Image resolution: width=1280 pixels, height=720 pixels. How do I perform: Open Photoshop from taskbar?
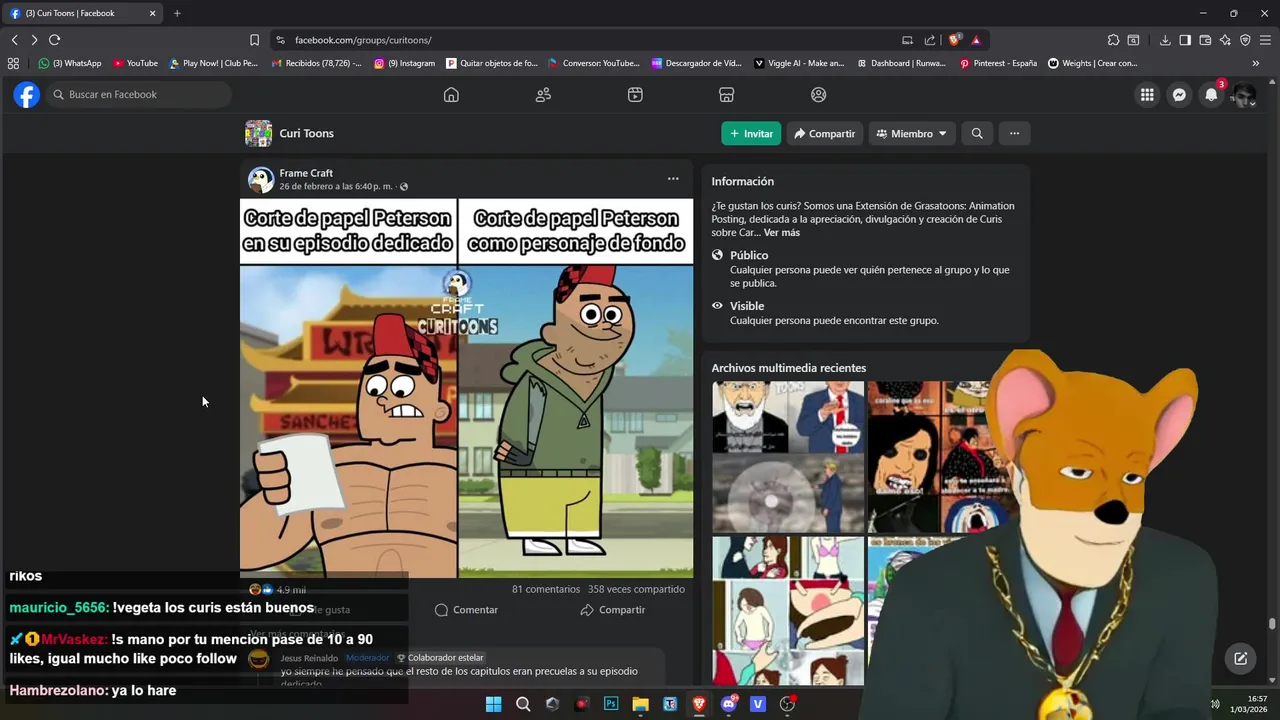click(611, 704)
